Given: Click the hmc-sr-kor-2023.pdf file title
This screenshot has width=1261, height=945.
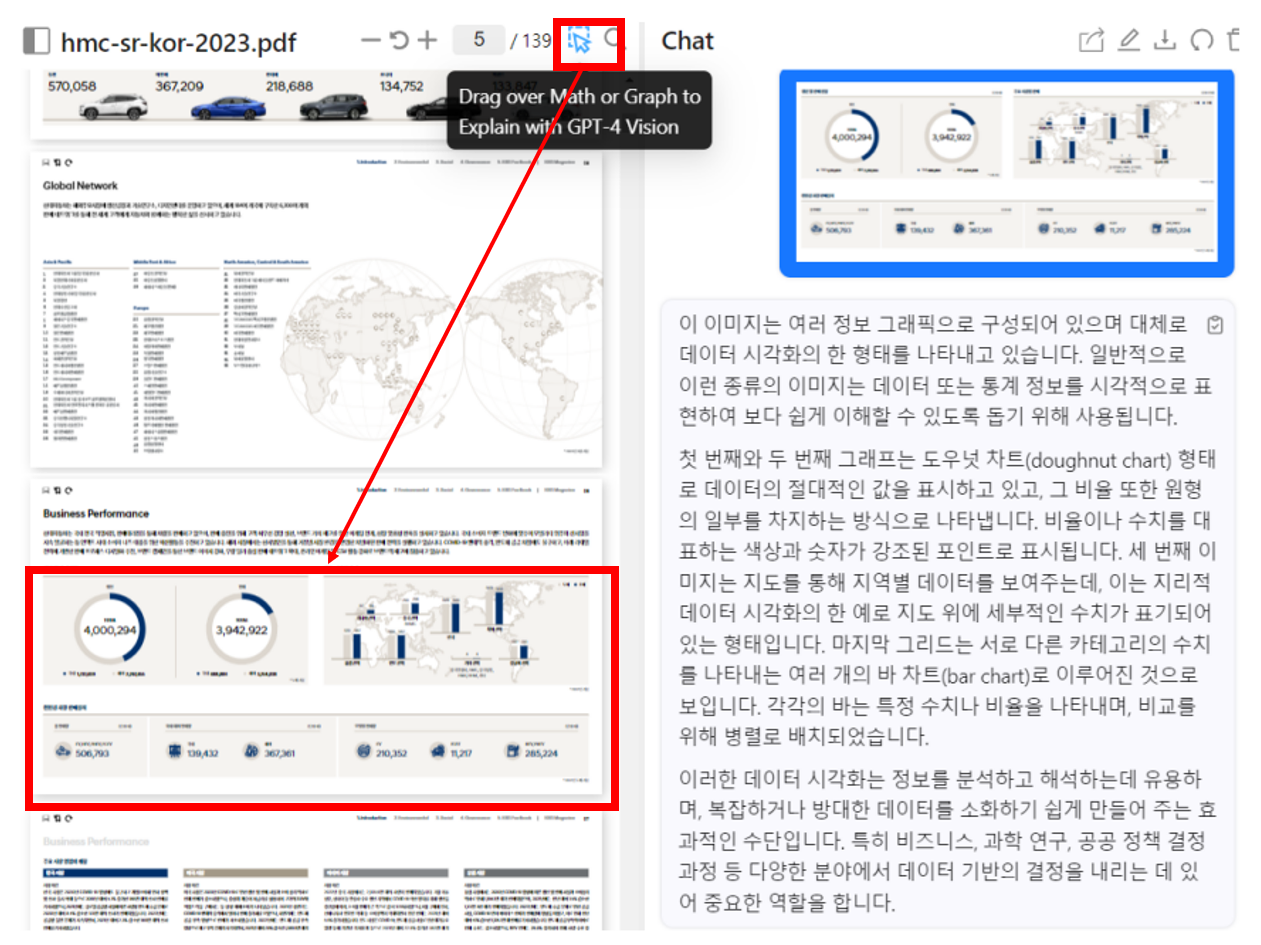Looking at the screenshot, I should 178,42.
